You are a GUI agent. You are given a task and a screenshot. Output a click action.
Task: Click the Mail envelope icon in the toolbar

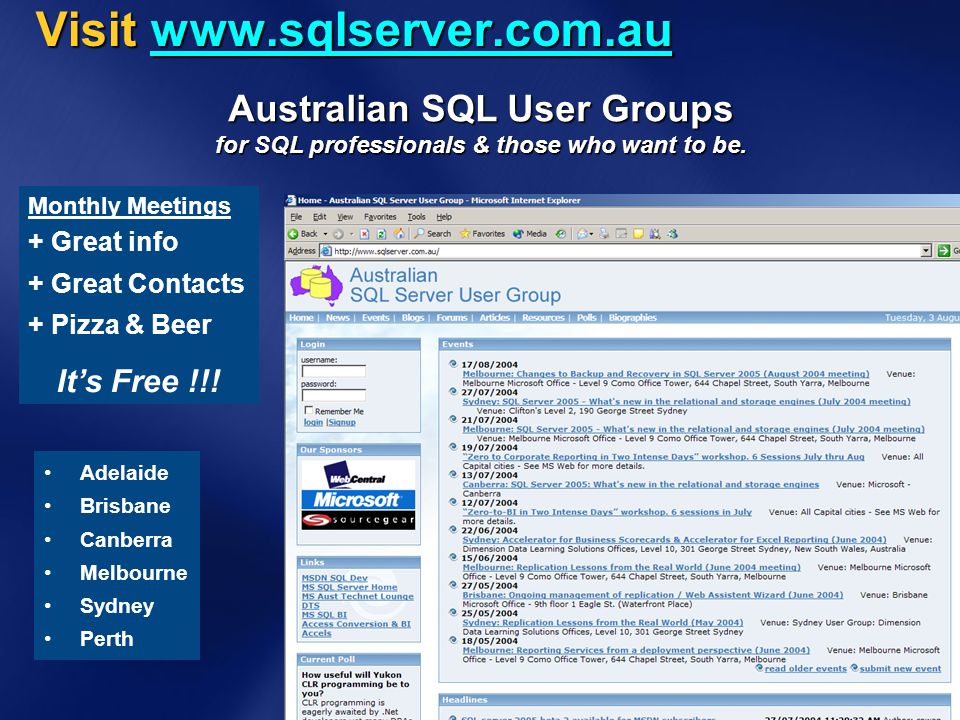582,234
